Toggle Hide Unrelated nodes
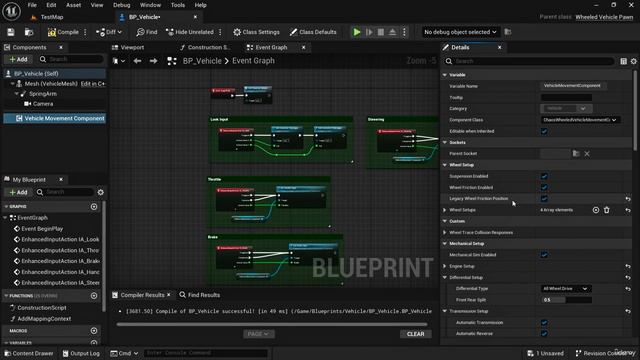Screen dimensions: 640x360 (x=190, y=32)
